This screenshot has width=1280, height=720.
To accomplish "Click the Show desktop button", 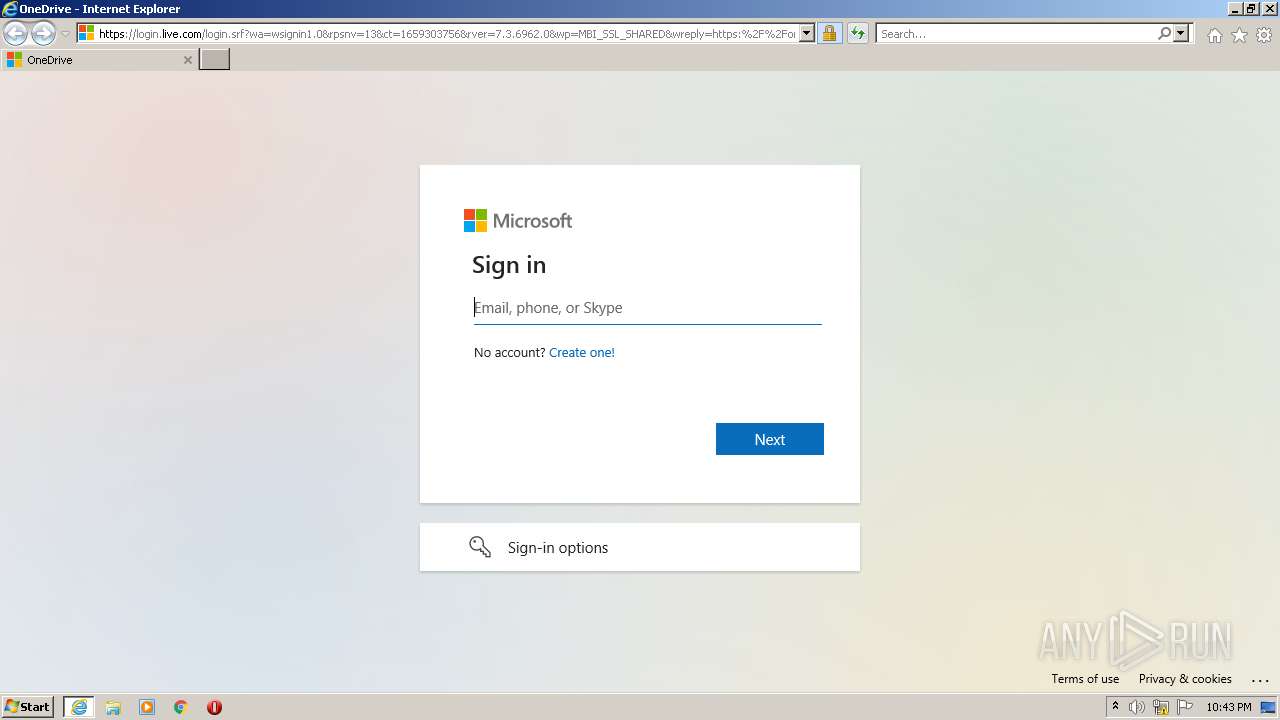I will pos(1268,707).
